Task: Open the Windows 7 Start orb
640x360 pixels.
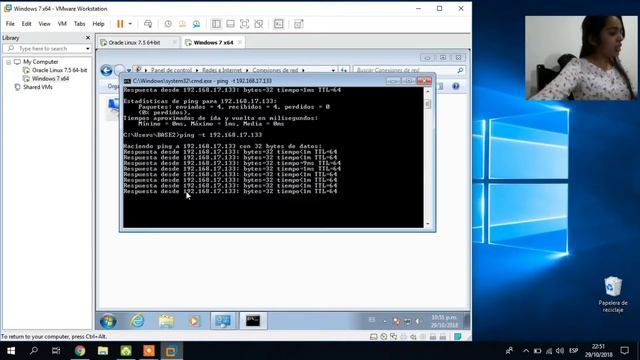Action: (108, 321)
